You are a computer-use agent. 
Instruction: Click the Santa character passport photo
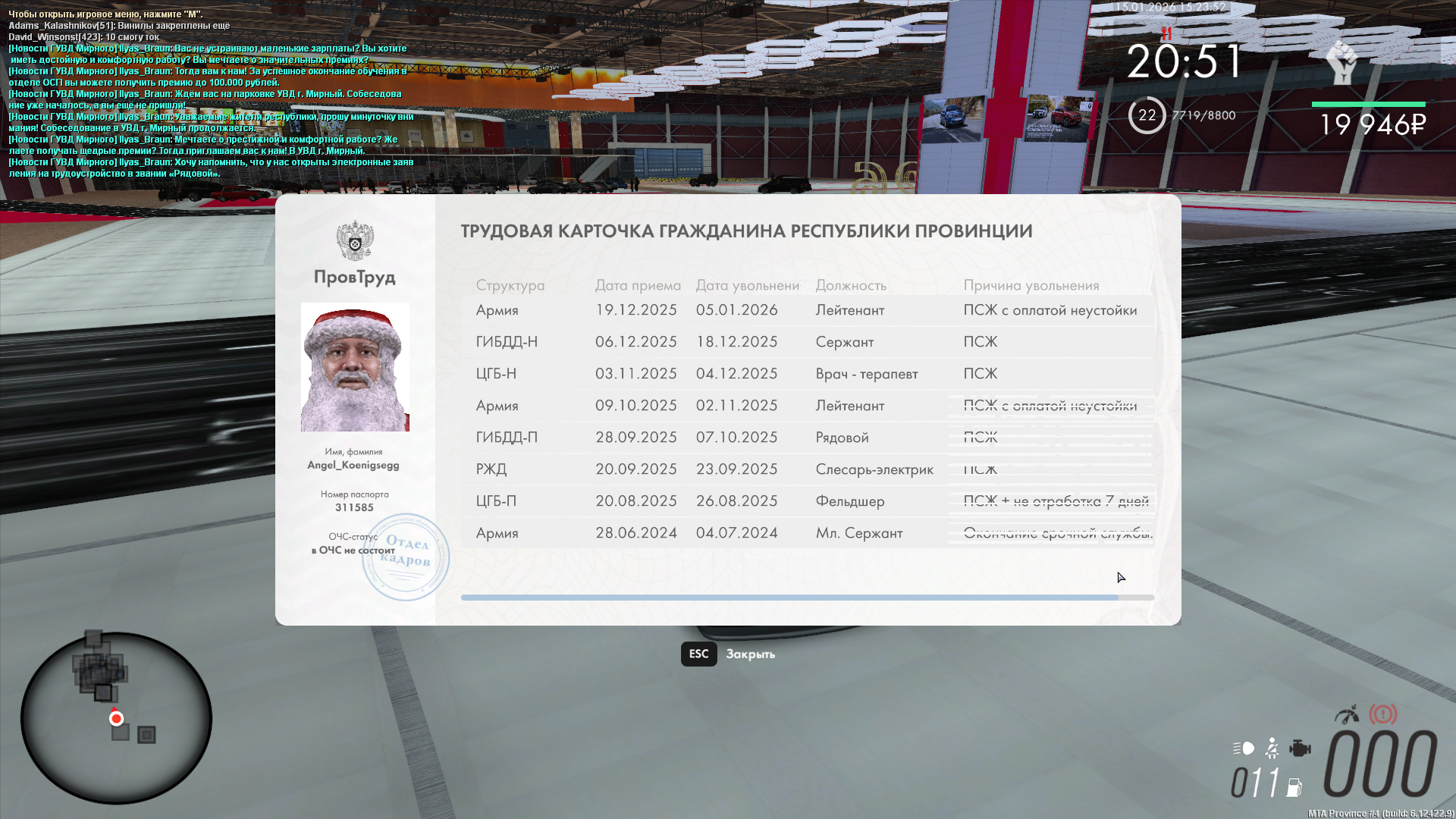[355, 367]
